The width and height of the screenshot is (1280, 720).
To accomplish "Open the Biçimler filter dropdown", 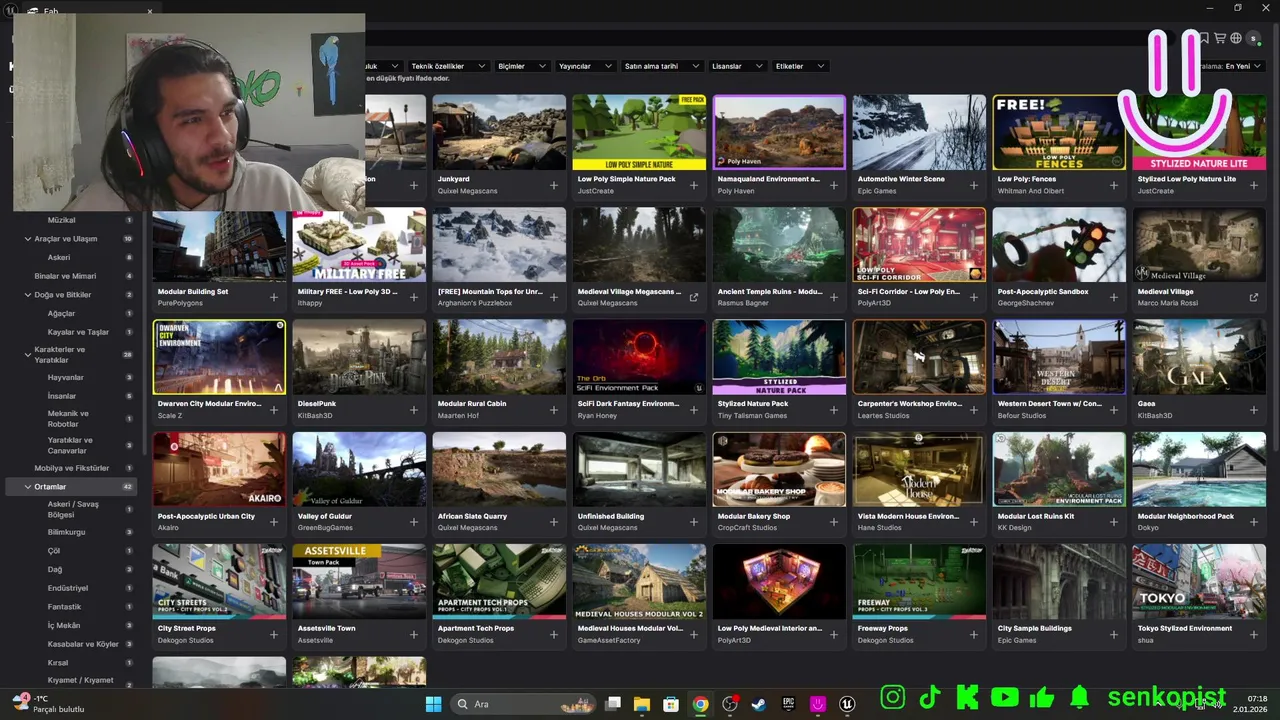I will 521,66.
